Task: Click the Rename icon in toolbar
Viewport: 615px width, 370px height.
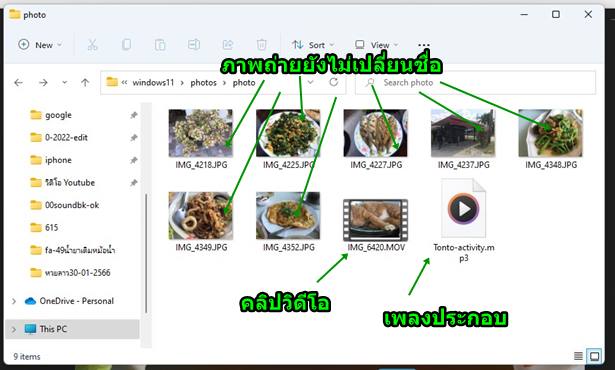Action: 194,45
